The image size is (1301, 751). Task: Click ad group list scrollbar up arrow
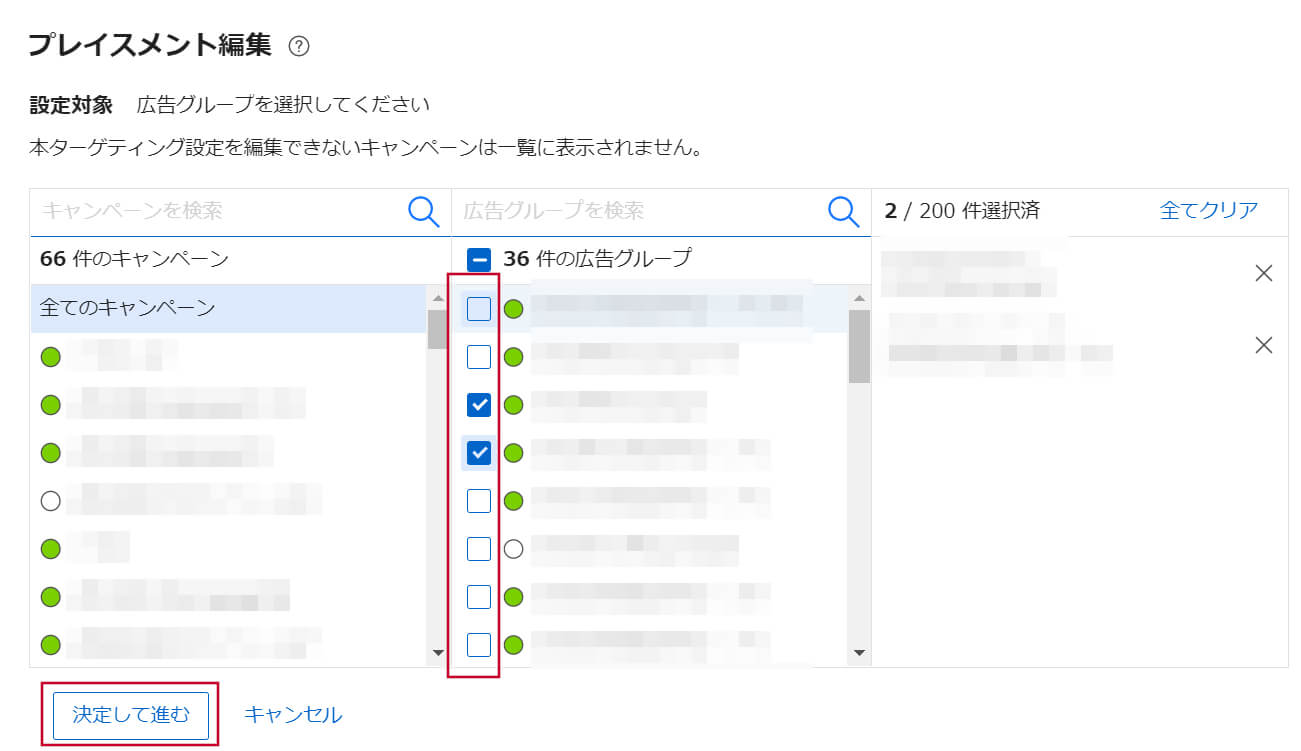coord(859,297)
